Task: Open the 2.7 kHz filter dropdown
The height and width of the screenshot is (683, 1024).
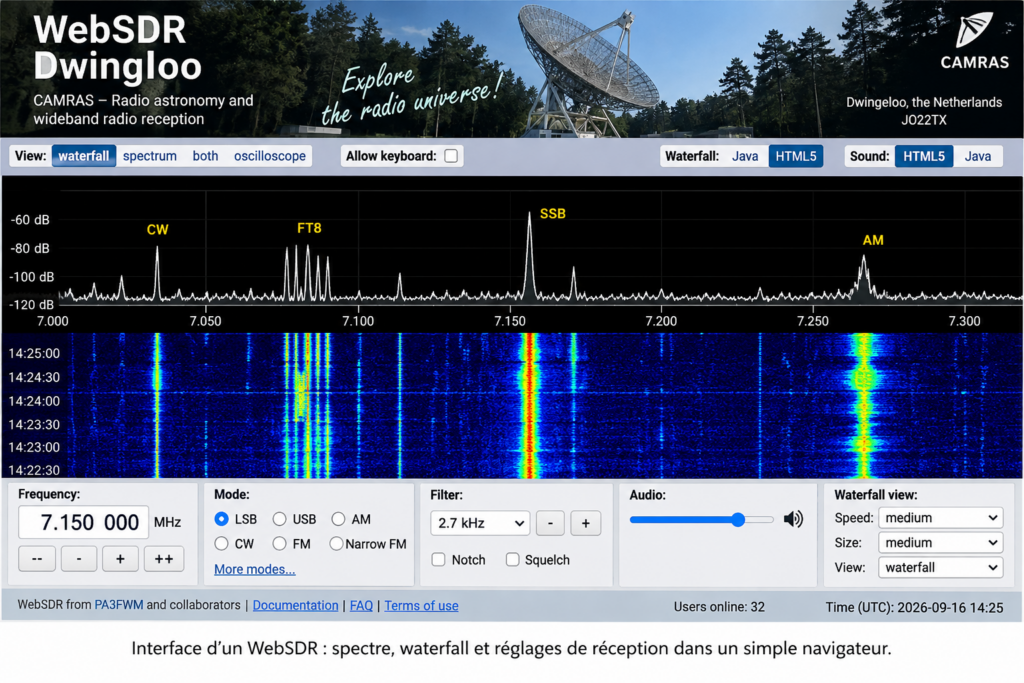Action: click(479, 523)
